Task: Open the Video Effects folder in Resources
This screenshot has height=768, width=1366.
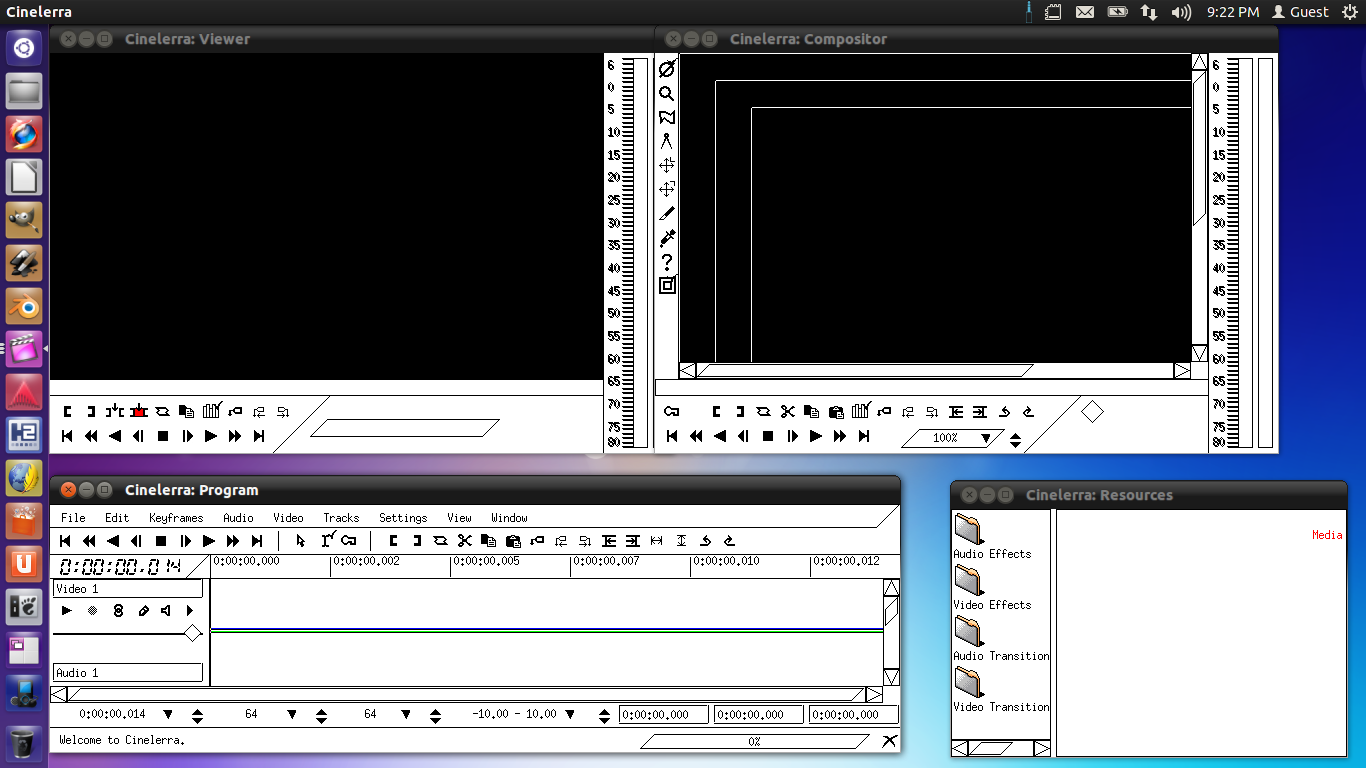Action: tap(969, 580)
